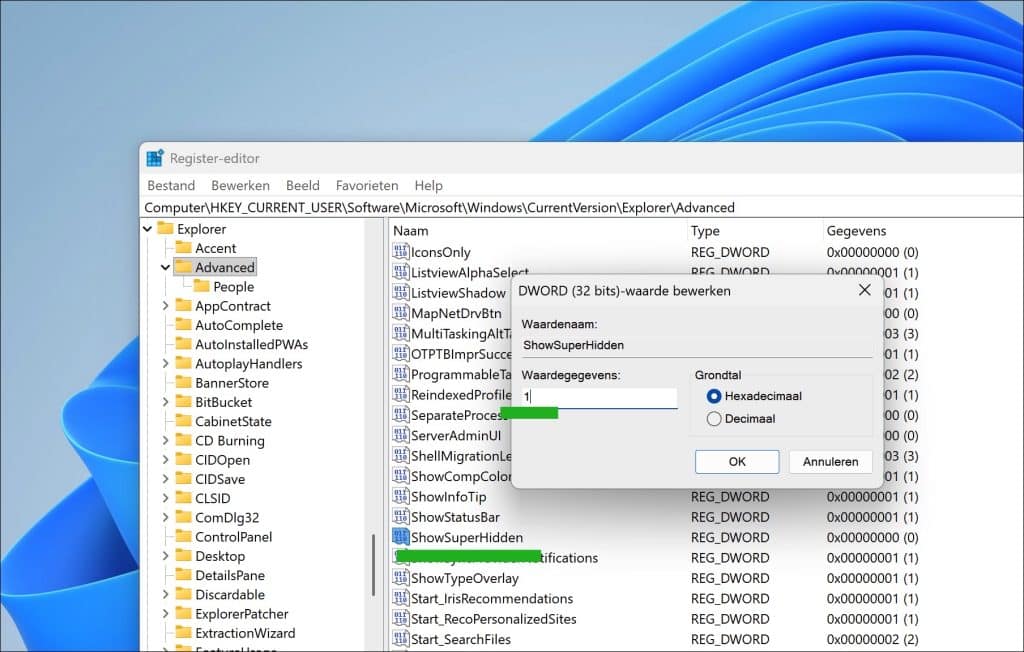
Task: Click the folder icon of BannerStore key
Action: [x=184, y=382]
